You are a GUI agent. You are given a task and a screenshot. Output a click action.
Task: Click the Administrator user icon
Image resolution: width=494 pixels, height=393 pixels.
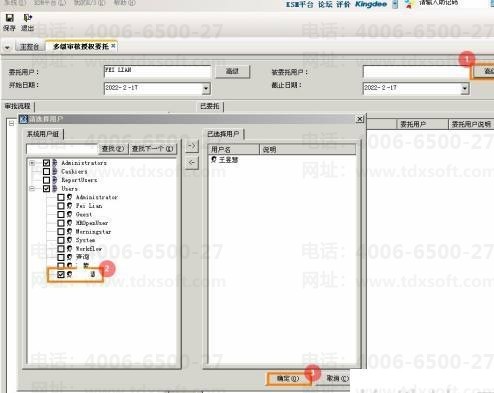(x=69, y=197)
